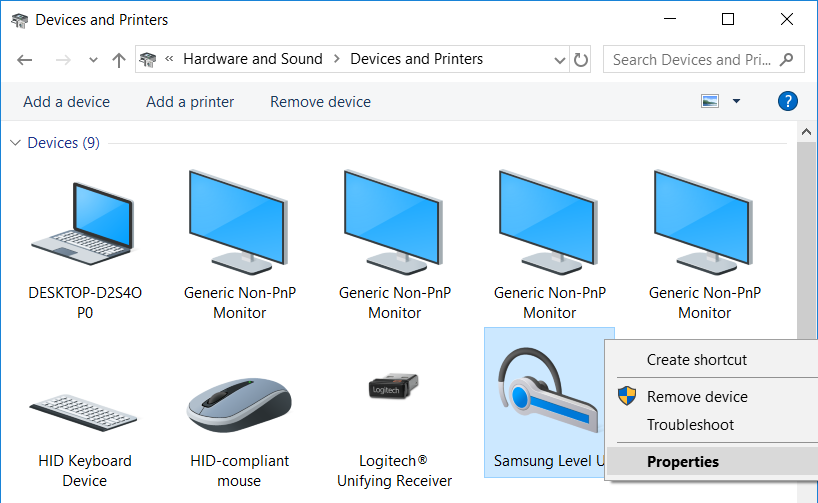This screenshot has width=818, height=503.
Task: Click the vertical scrollbar thumb
Action: (807, 240)
